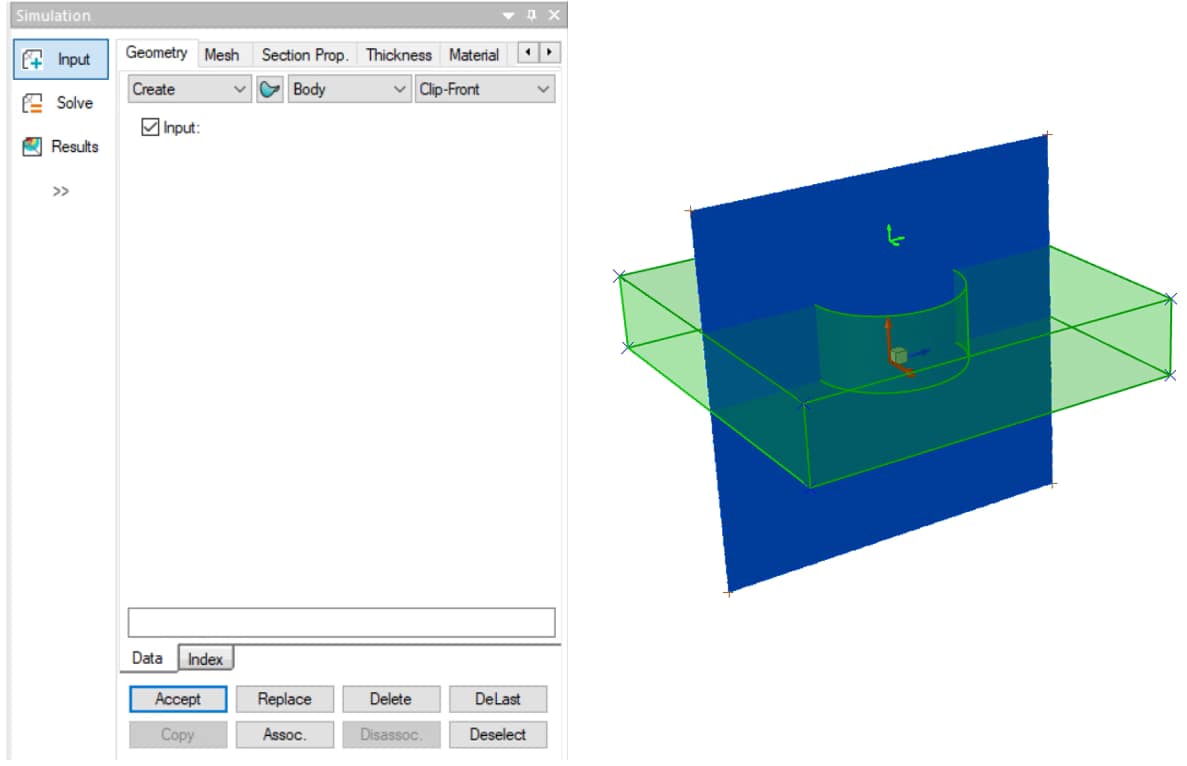This screenshot has width=1187, height=766.
Task: Select the Index tab
Action: (206, 659)
